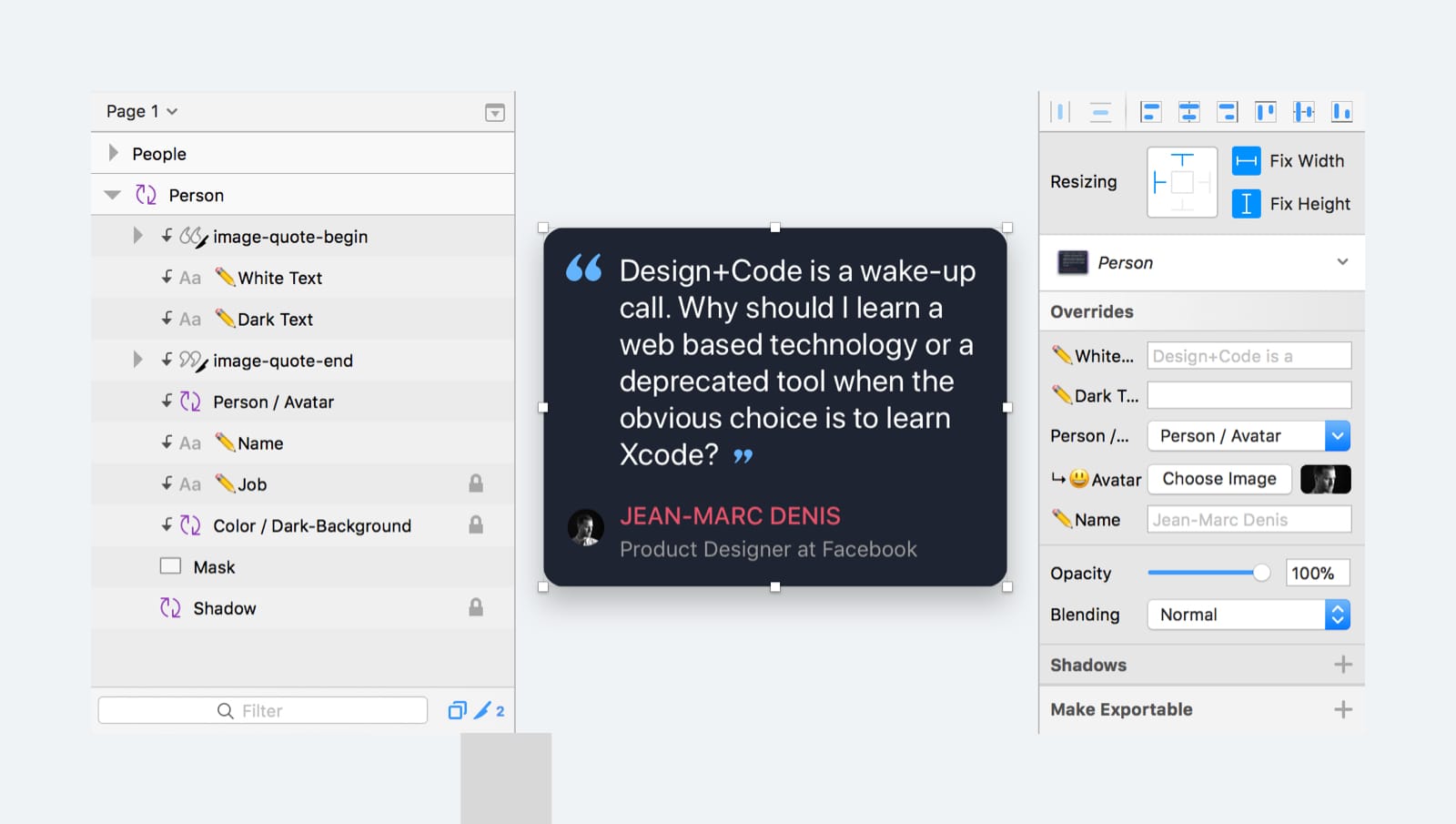The height and width of the screenshot is (824, 1456).
Task: Expand the People group
Action: [113, 153]
